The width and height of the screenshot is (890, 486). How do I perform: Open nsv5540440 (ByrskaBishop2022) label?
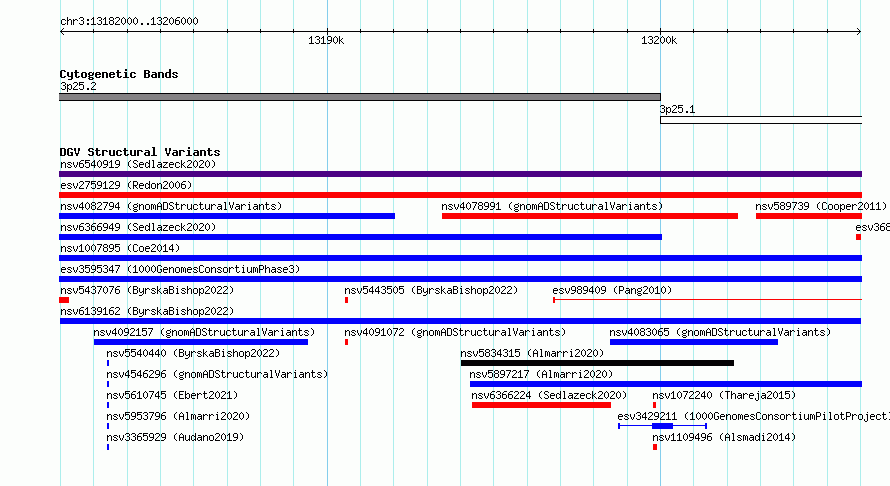click(x=193, y=353)
